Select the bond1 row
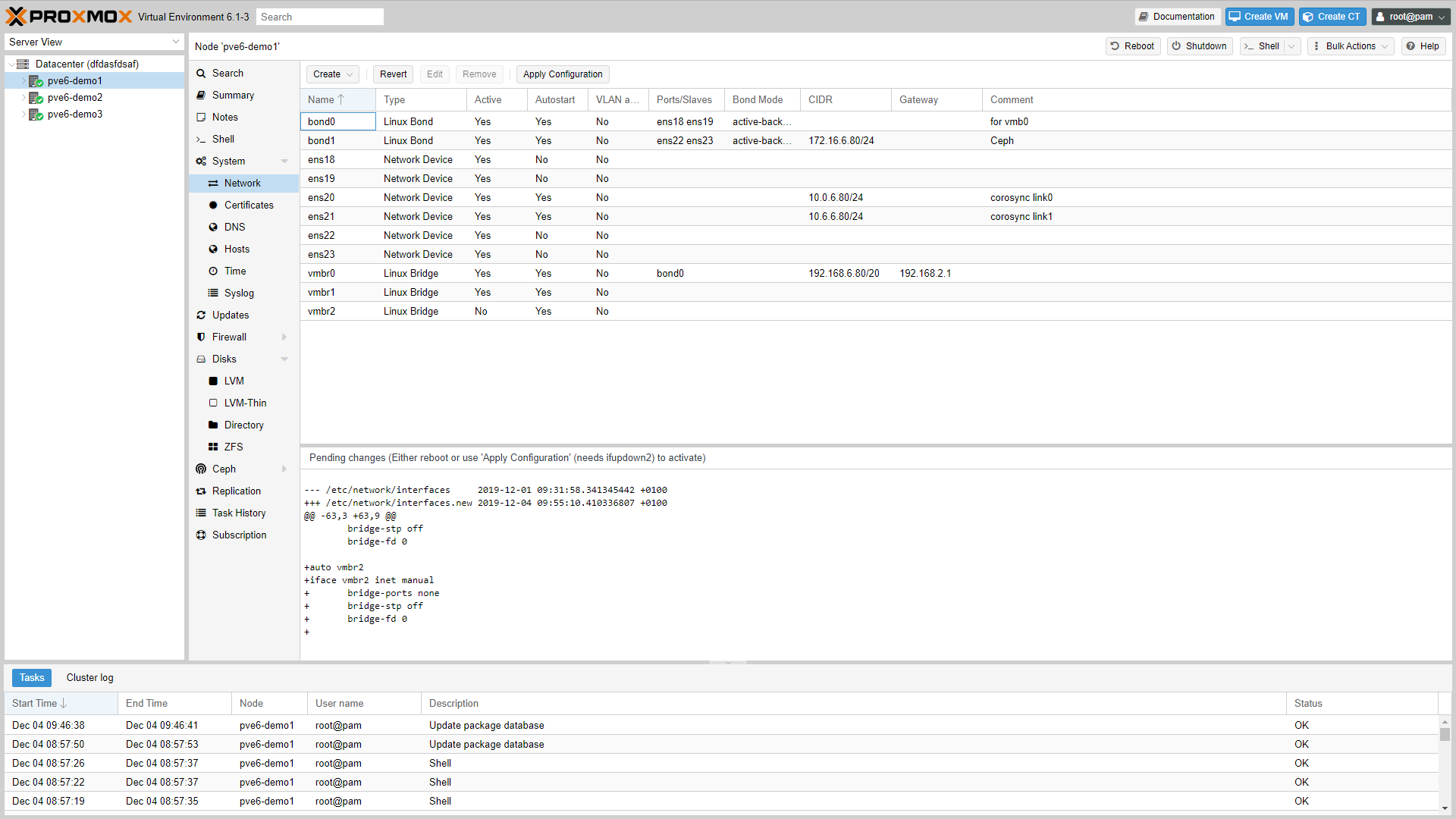1456x819 pixels. (876, 141)
